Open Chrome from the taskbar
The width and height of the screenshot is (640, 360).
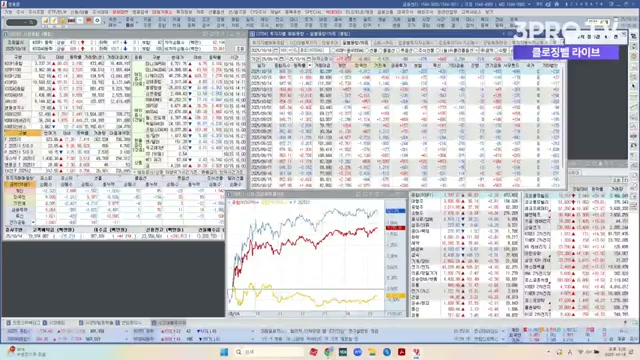tap(328, 352)
